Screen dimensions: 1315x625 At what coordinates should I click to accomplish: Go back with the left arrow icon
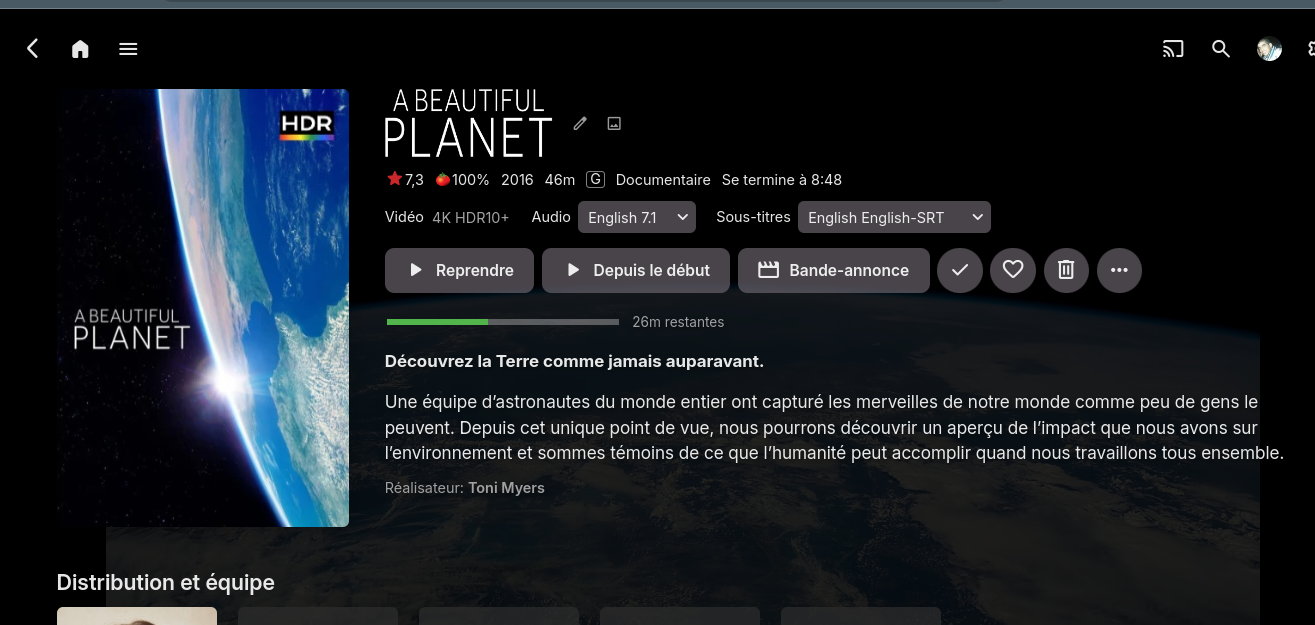[x=33, y=49]
